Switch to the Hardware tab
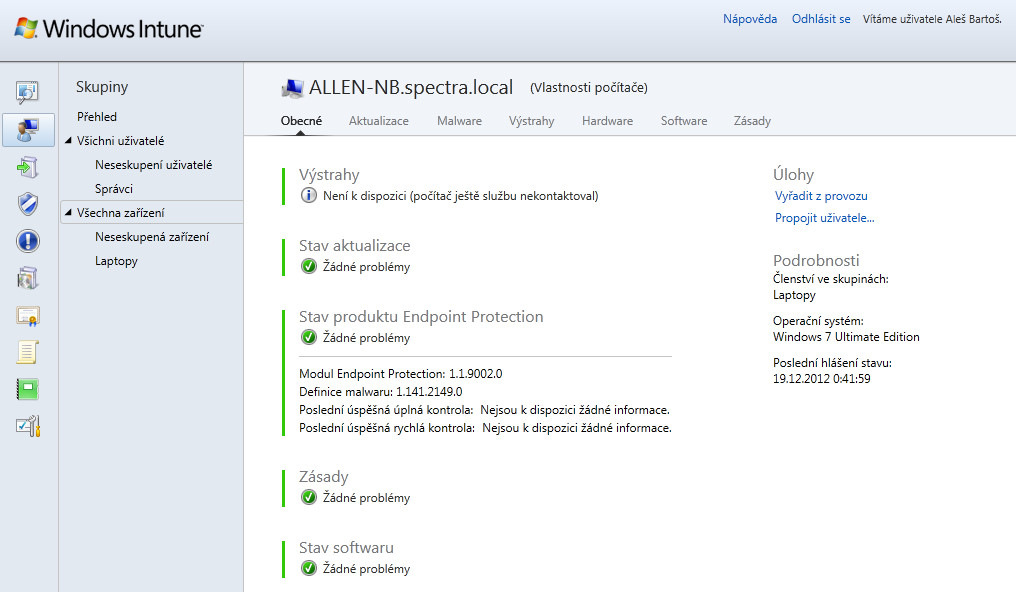The image size is (1016, 592). point(607,121)
